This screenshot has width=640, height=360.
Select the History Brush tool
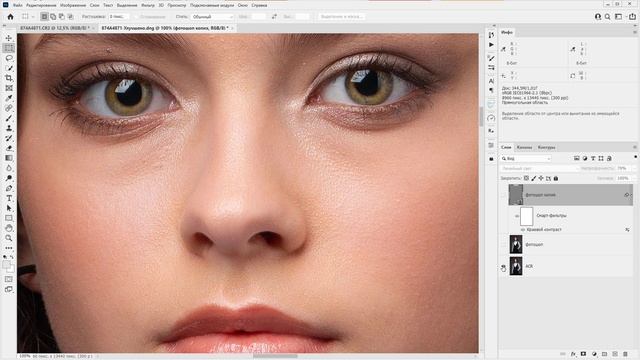(x=9, y=138)
